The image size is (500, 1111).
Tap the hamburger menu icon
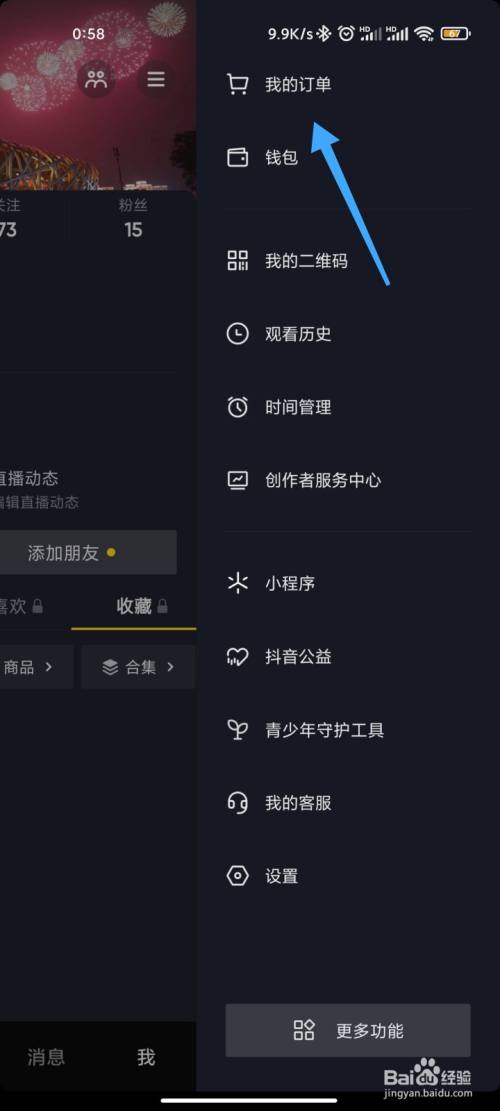click(156, 79)
